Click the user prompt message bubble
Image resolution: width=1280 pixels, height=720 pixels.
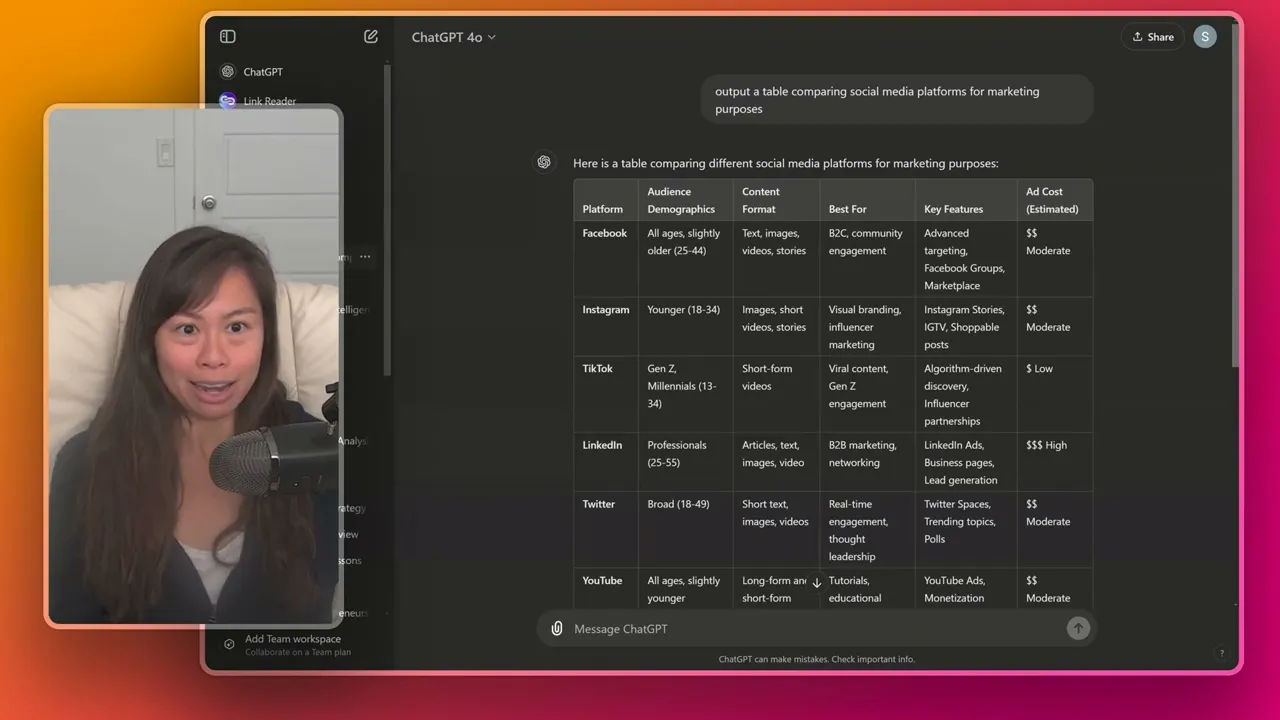click(897, 100)
